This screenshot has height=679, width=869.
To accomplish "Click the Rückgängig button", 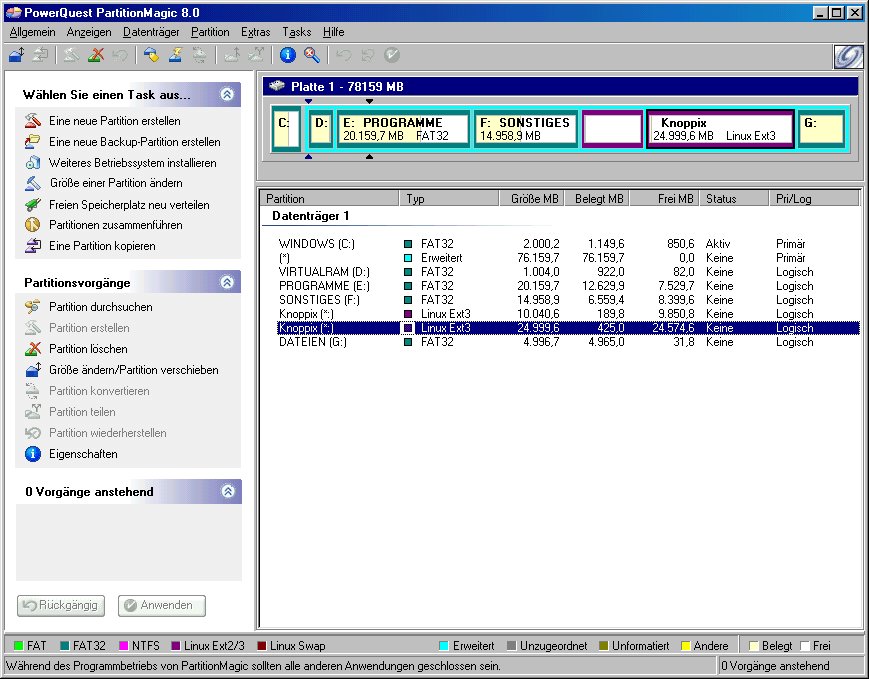I will [61, 605].
